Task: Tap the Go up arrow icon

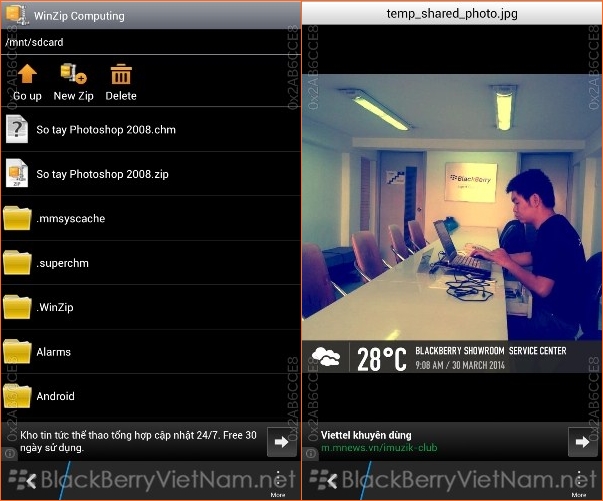Action: [x=27, y=74]
